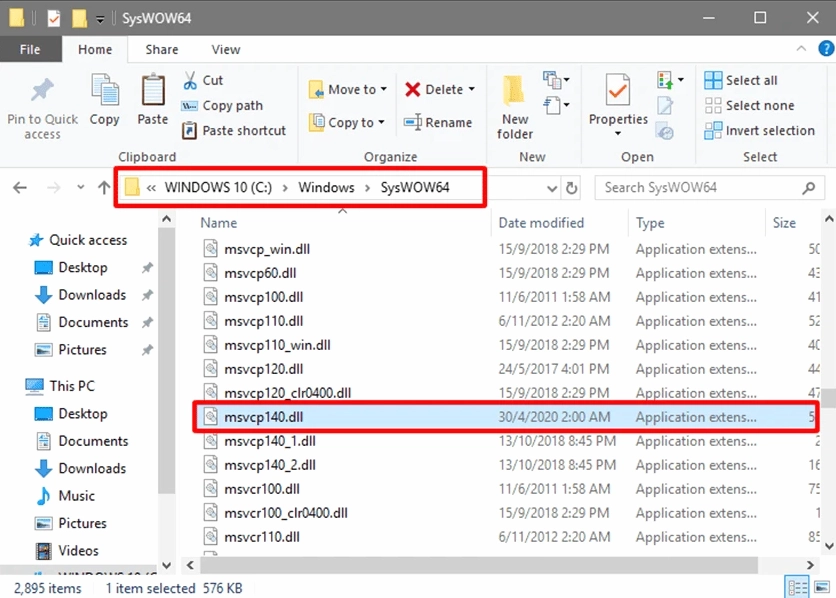Open recent locations dropdown arrow
Image resolution: width=836 pixels, height=598 pixels.
[x=81, y=187]
